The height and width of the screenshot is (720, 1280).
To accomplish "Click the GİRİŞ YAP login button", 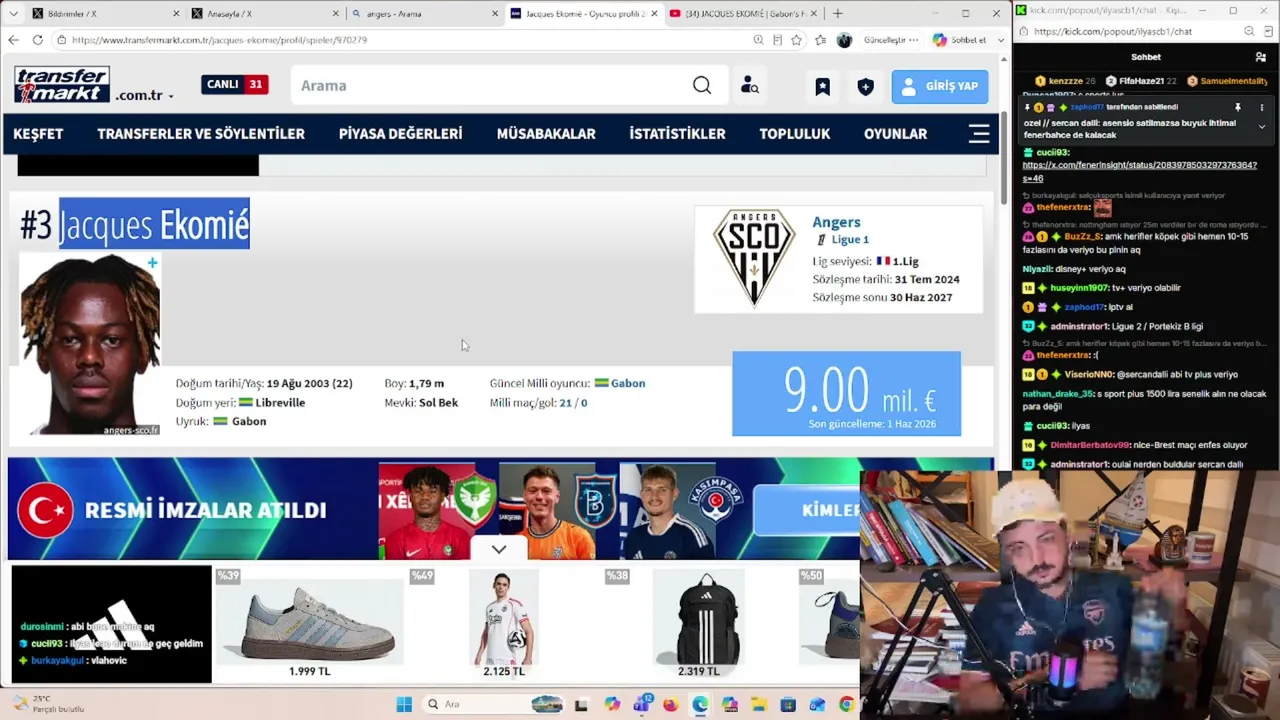I will pyautogui.click(x=940, y=86).
